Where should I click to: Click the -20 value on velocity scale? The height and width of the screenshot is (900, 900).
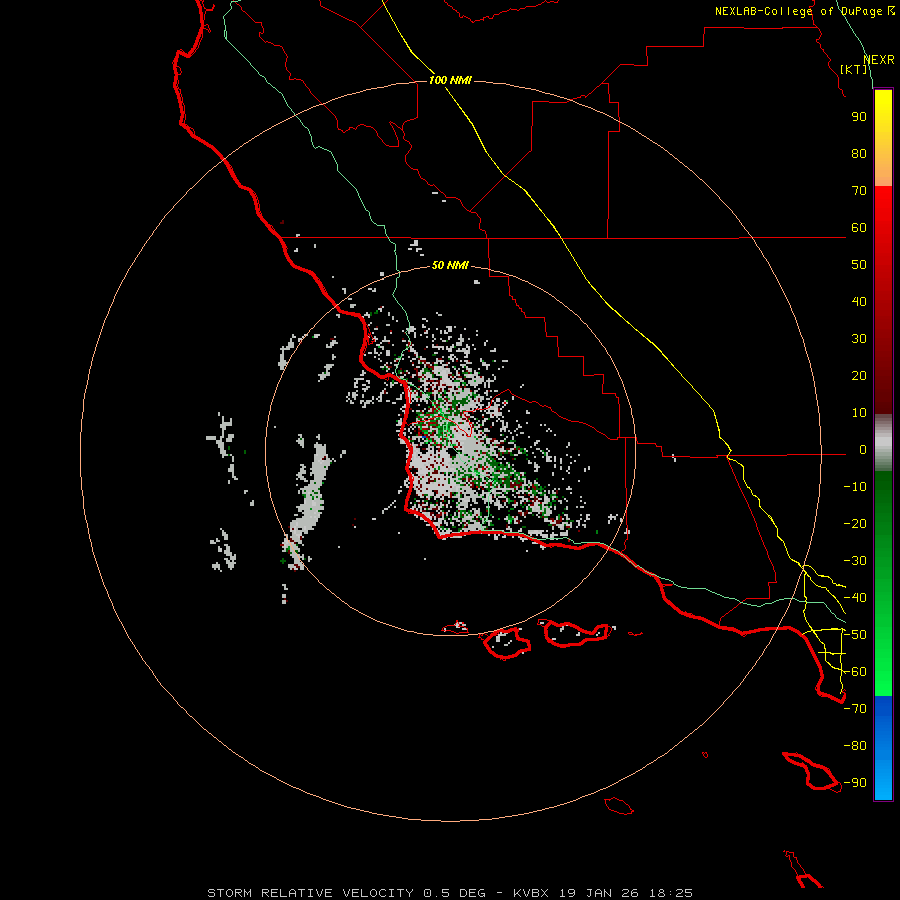point(855,524)
